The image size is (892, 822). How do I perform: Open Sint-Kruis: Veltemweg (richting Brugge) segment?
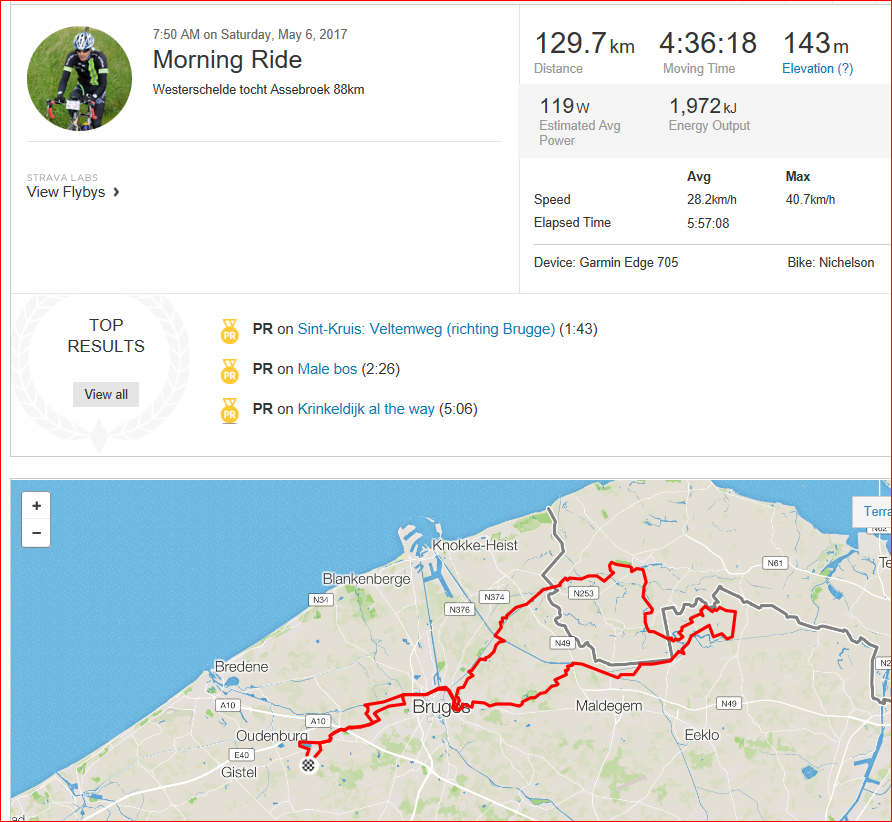(426, 329)
